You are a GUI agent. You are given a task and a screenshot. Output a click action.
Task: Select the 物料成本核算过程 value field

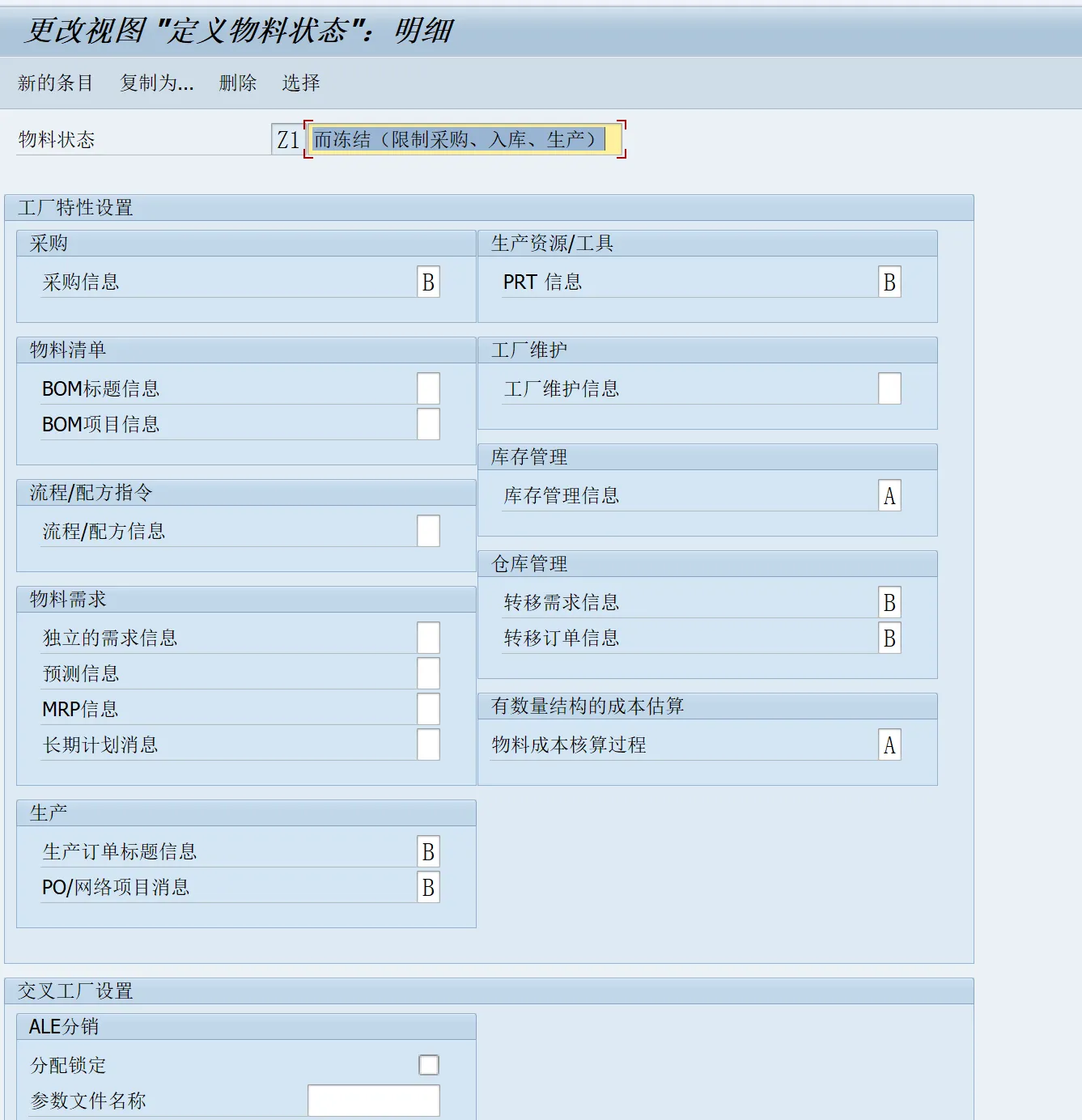click(x=889, y=745)
